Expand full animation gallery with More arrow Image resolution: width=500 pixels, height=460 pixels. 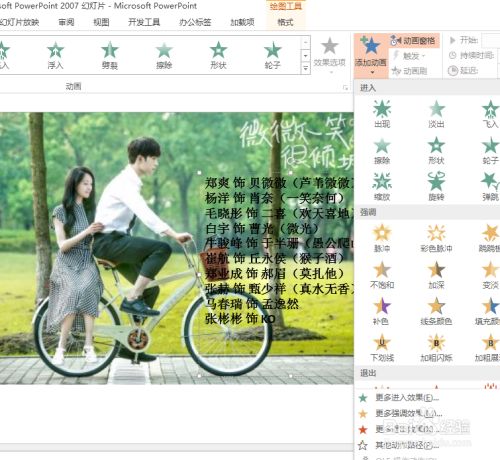pos(306,68)
